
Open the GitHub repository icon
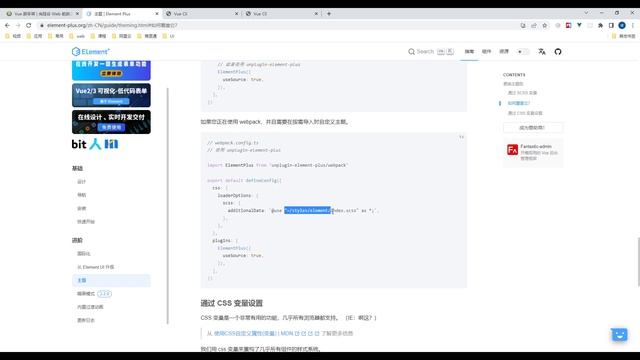(x=558, y=52)
